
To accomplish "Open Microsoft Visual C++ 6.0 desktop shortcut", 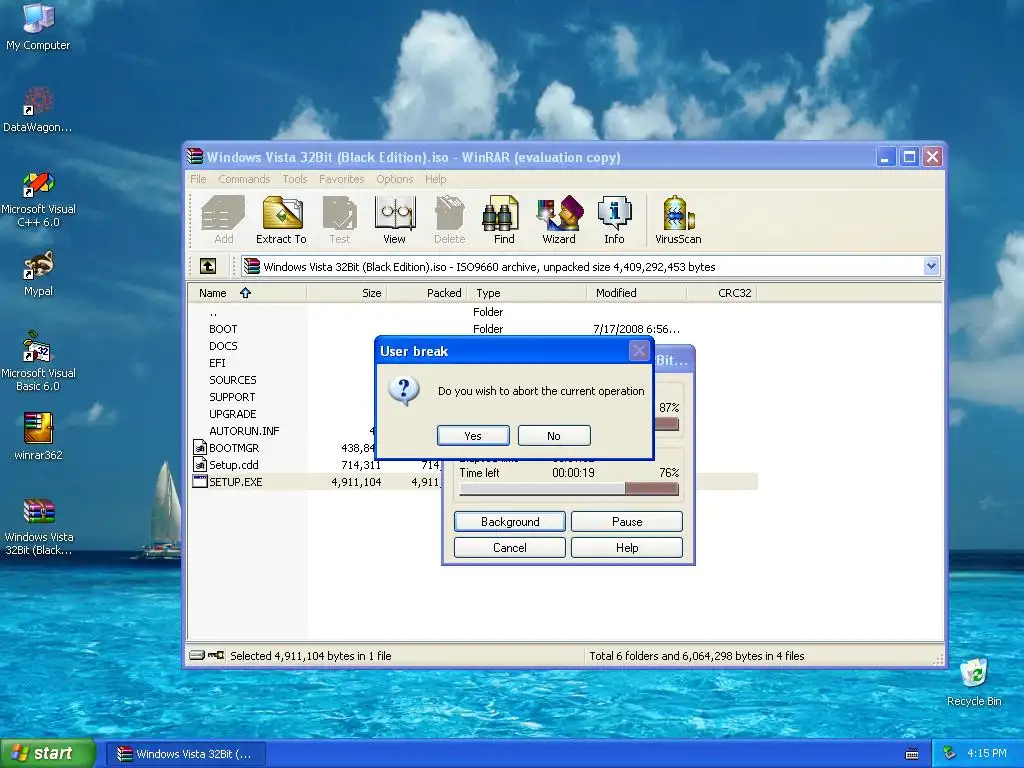I will (x=38, y=199).
